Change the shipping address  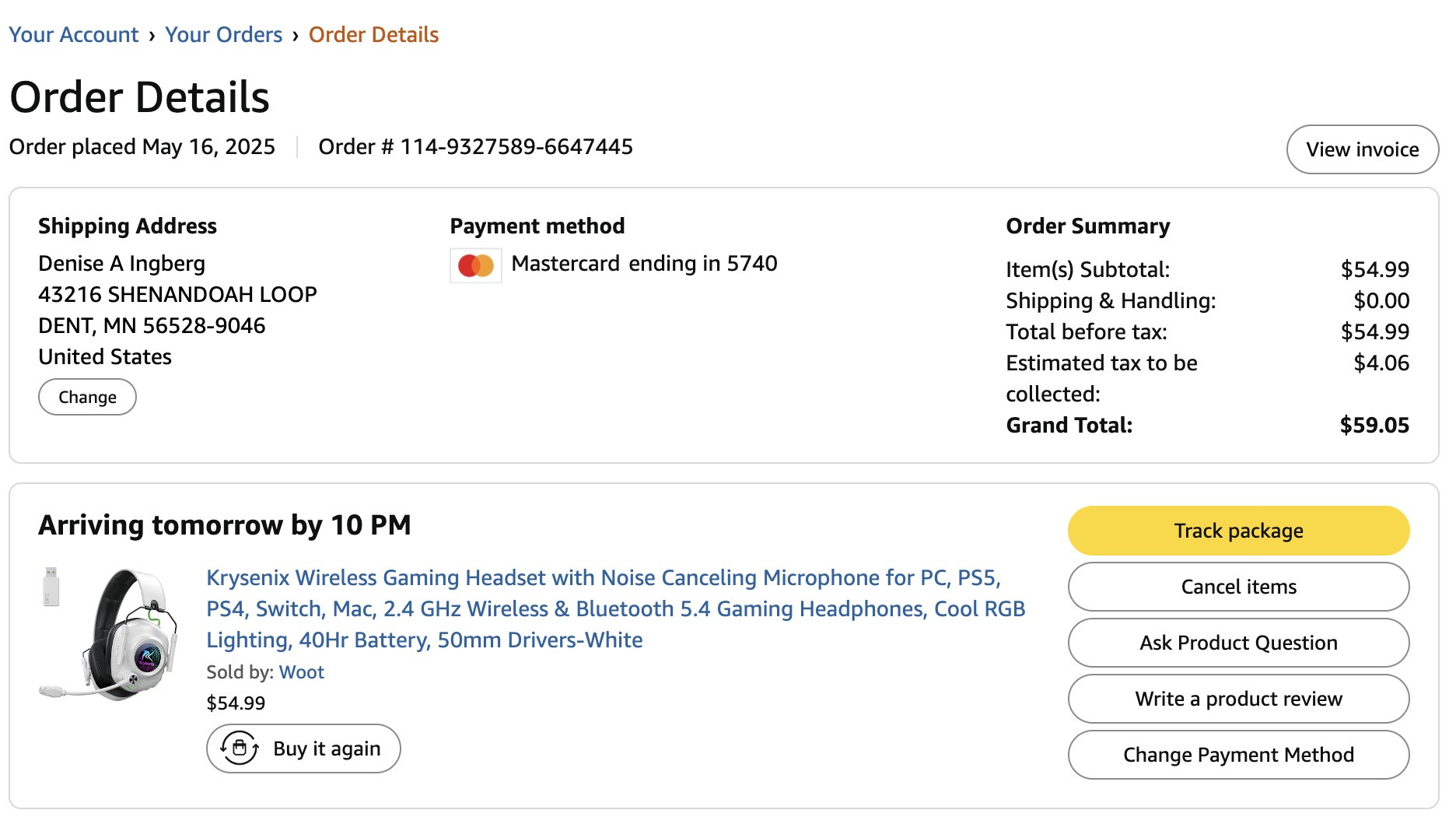87,397
